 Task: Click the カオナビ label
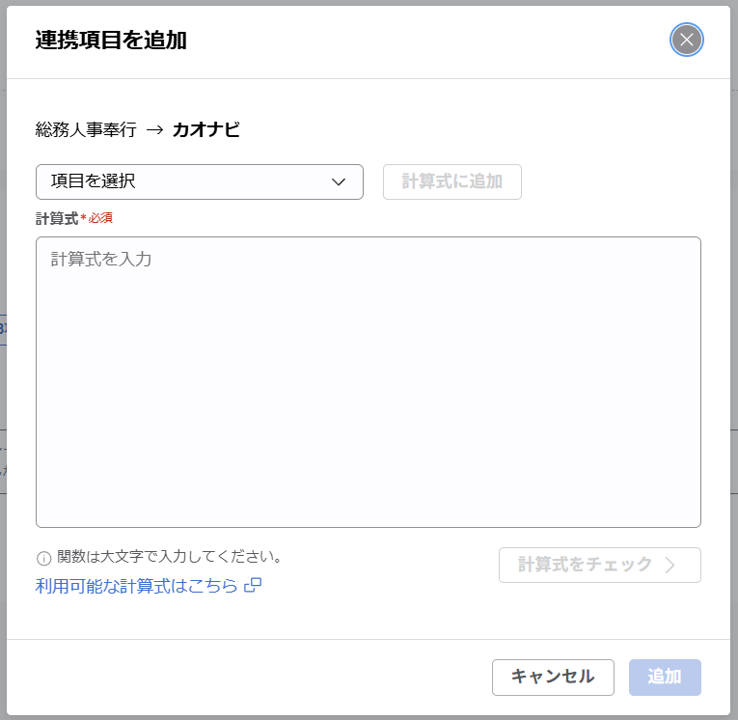[x=206, y=129]
